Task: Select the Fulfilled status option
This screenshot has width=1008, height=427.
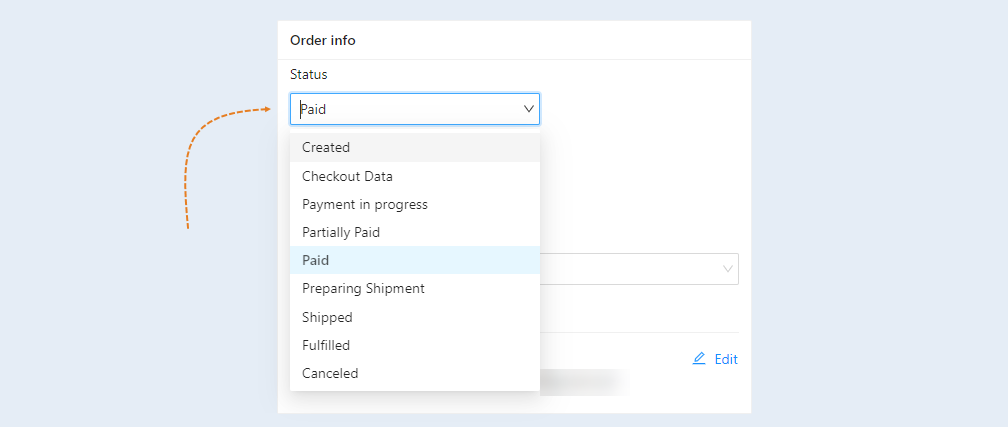Action: 415,345
